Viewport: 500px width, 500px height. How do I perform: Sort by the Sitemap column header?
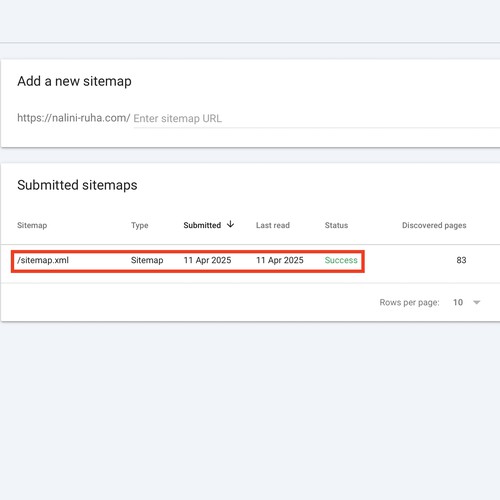[x=32, y=225]
